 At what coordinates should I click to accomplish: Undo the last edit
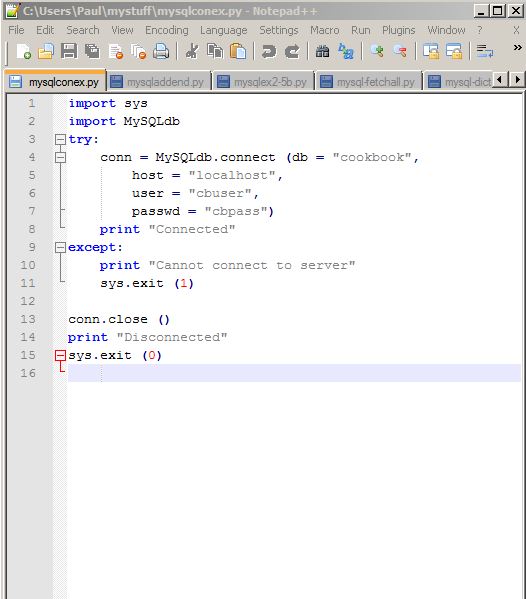269,51
